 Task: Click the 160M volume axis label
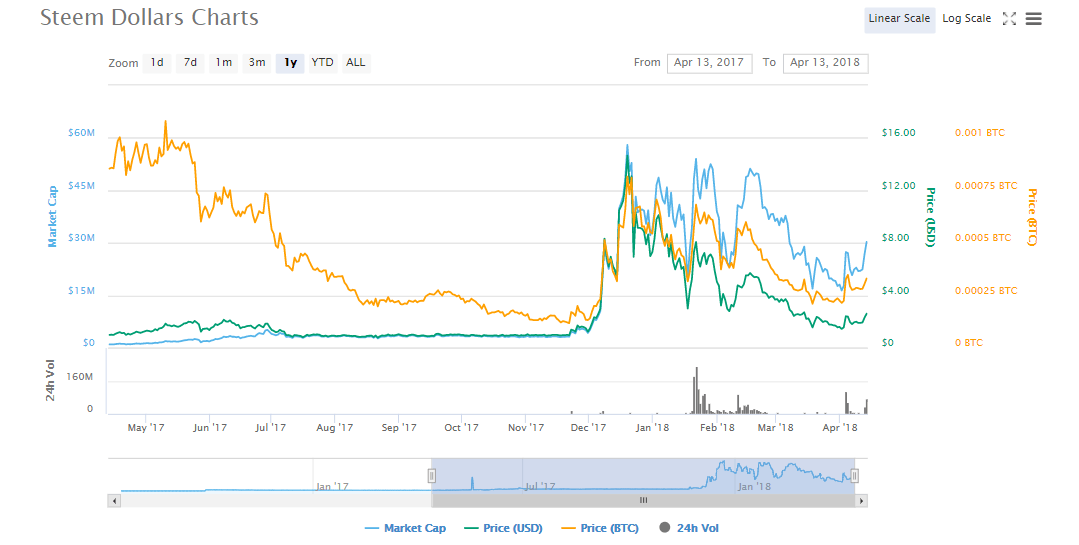[x=80, y=377]
